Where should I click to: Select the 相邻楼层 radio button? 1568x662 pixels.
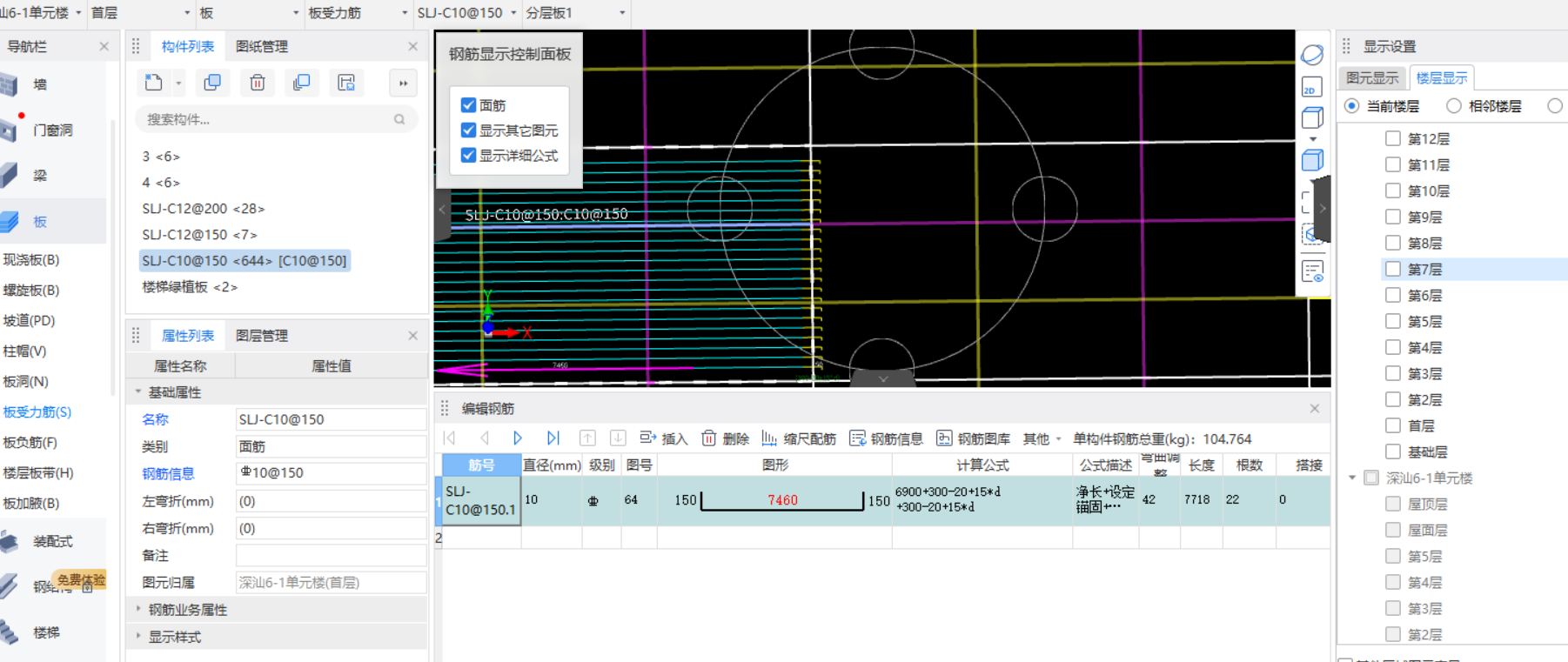tap(1453, 106)
